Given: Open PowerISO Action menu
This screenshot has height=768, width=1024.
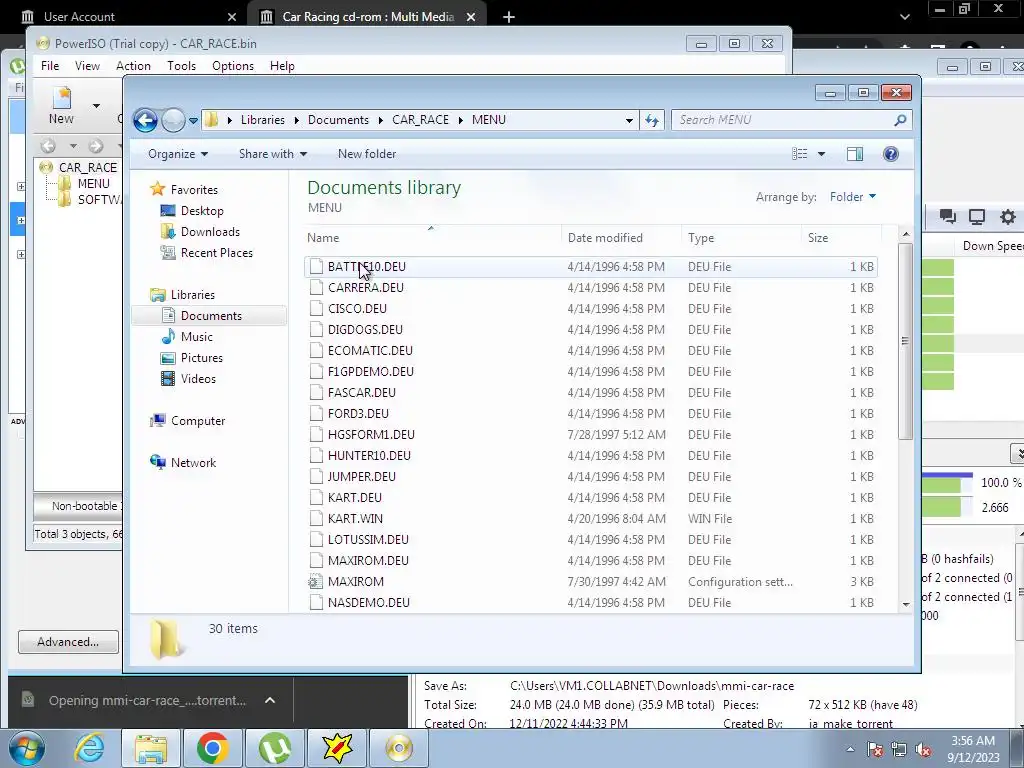Looking at the screenshot, I should coord(133,66).
